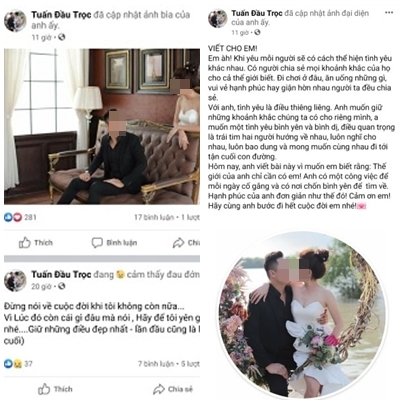
Task: Open the reactions list showing 281
Action: click(x=20, y=217)
